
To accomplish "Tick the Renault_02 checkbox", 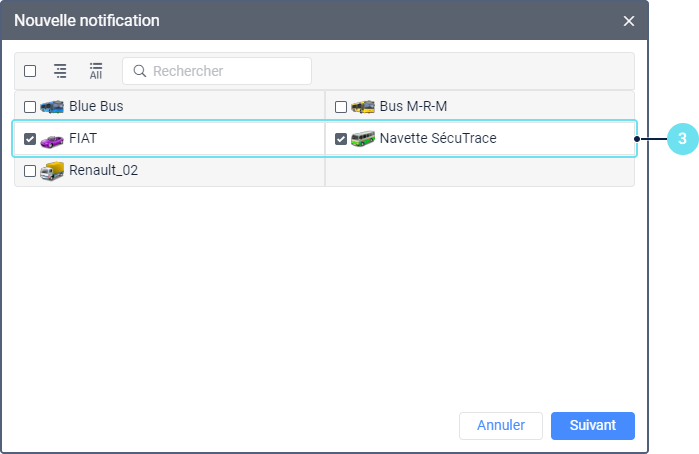I will click(x=30, y=171).
